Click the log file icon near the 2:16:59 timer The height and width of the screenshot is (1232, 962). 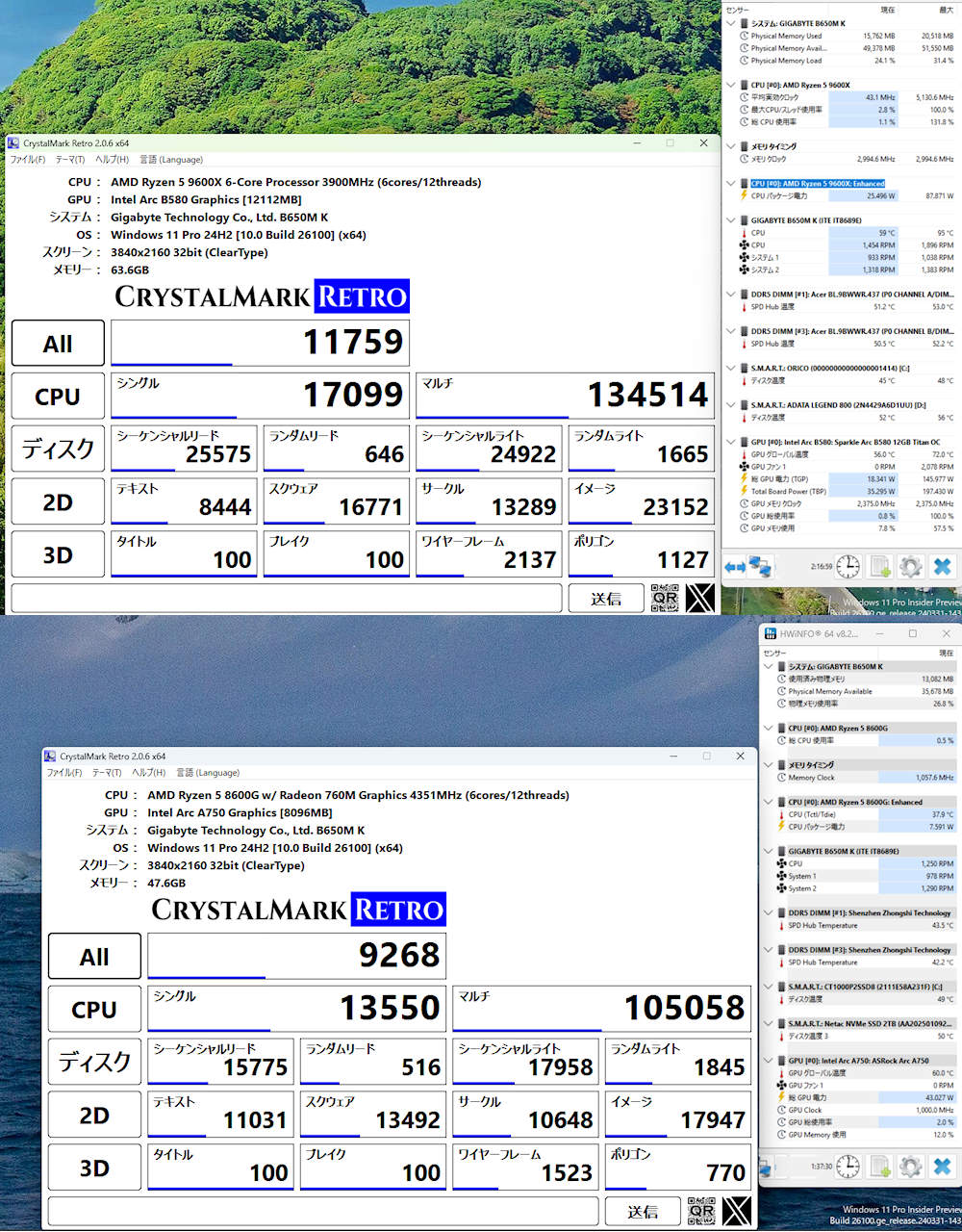(x=880, y=567)
